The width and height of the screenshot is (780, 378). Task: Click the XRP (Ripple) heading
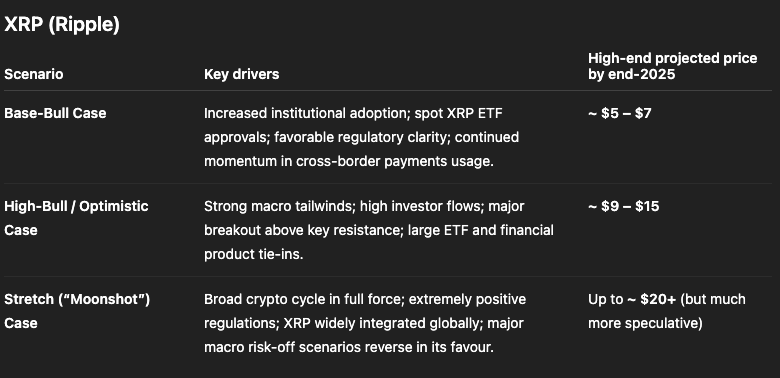pos(62,24)
